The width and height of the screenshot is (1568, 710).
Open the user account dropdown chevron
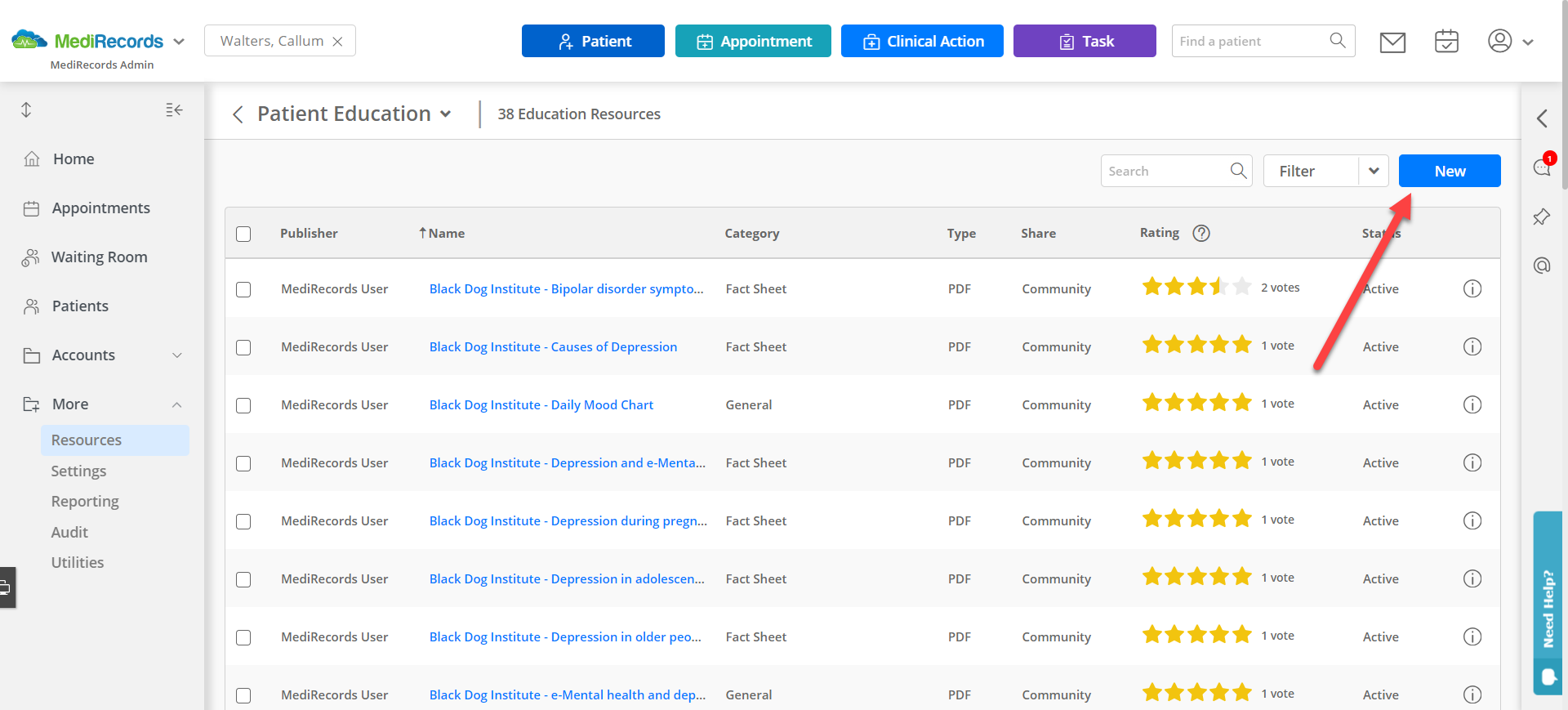pos(1527,42)
